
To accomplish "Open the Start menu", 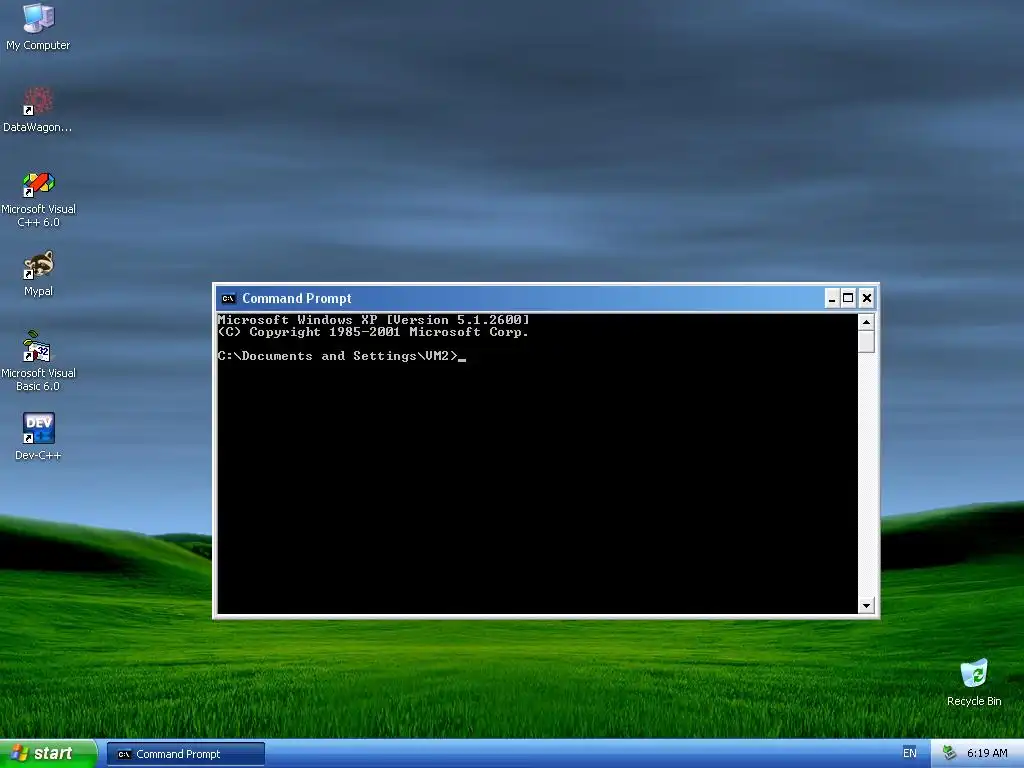I will coord(48,754).
